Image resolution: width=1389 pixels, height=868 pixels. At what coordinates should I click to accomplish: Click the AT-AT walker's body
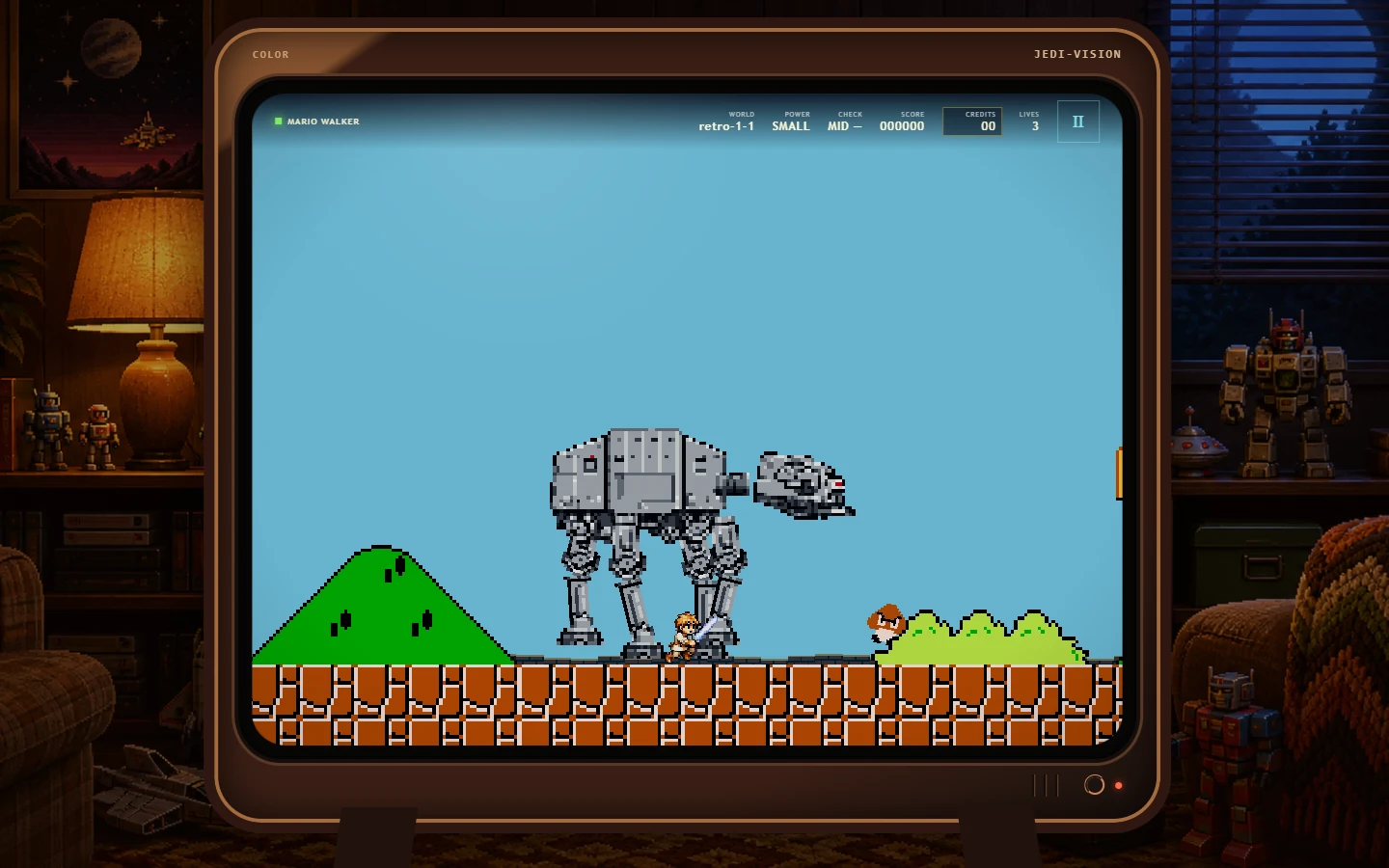[639, 473]
